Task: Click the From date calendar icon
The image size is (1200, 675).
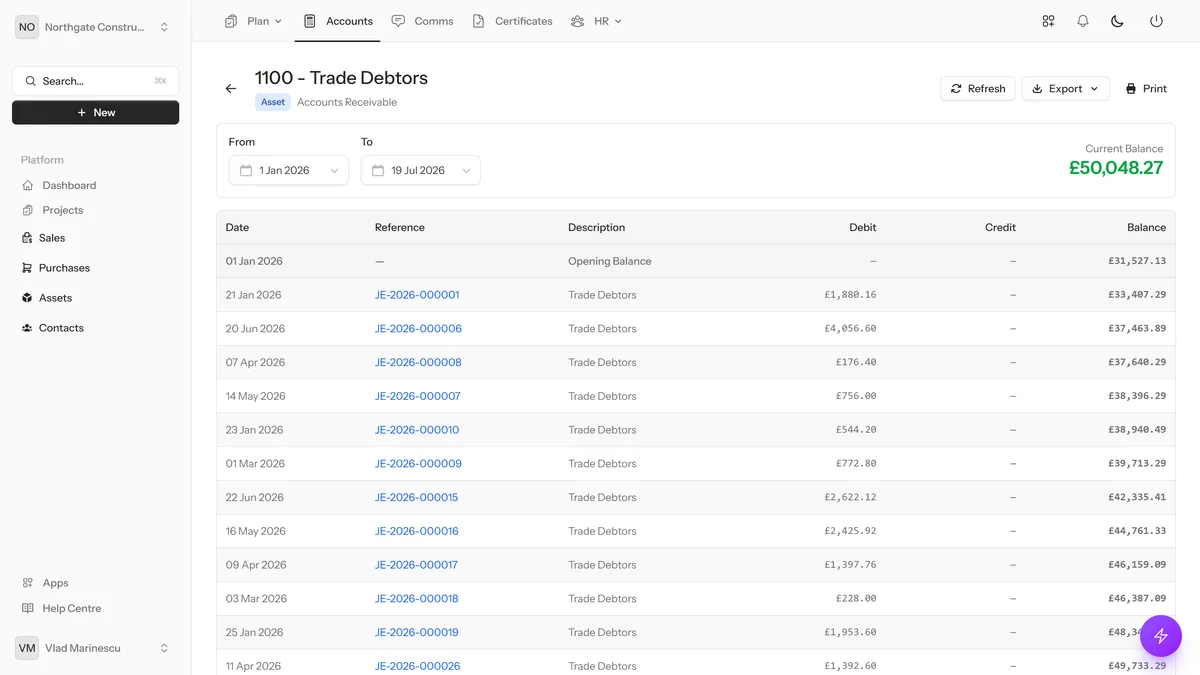Action: pyautogui.click(x=246, y=171)
